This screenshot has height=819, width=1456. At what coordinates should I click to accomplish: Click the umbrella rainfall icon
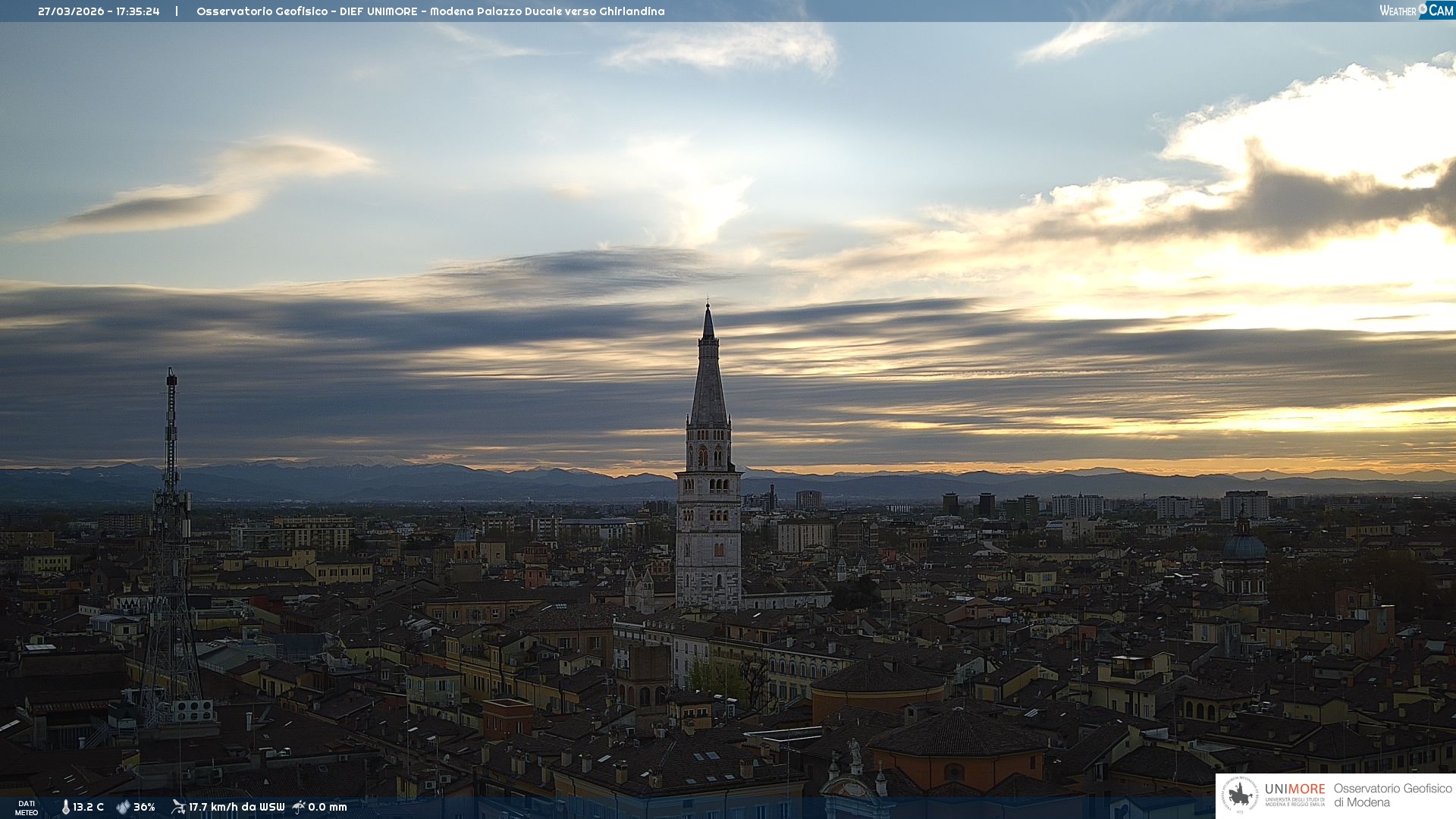click(x=299, y=807)
